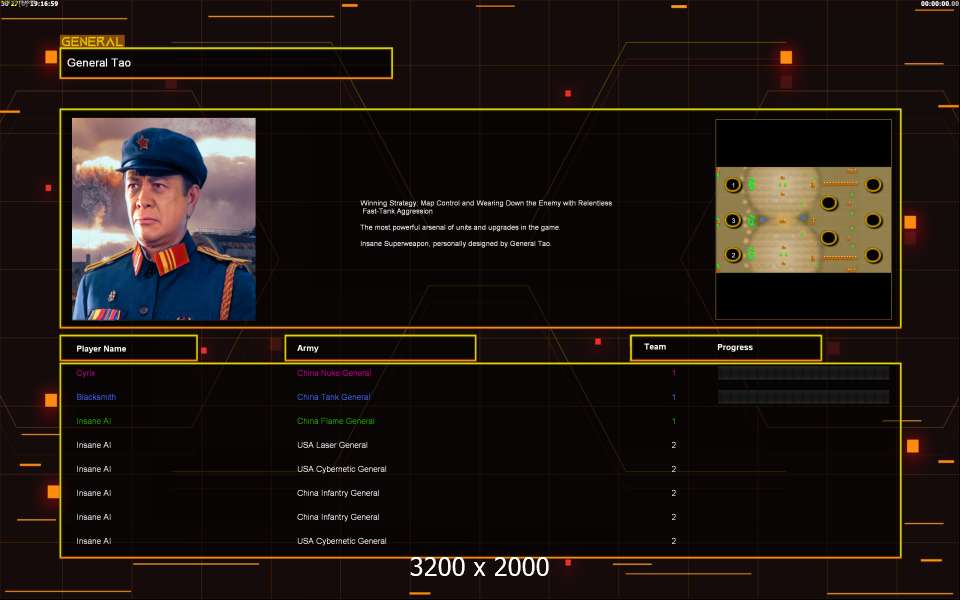960x600 pixels.
Task: Click the loading progress bar for Cyrix
Action: 803,373
